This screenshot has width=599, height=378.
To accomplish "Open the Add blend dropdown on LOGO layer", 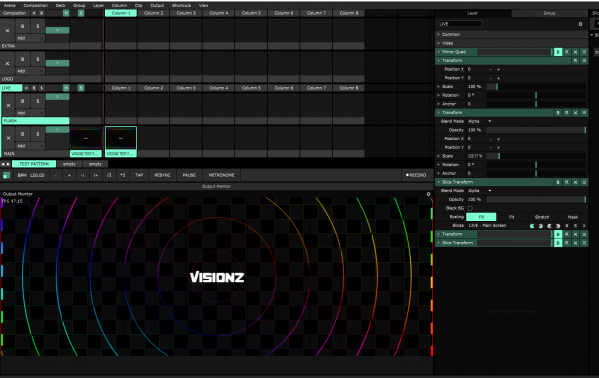I will [30, 71].
